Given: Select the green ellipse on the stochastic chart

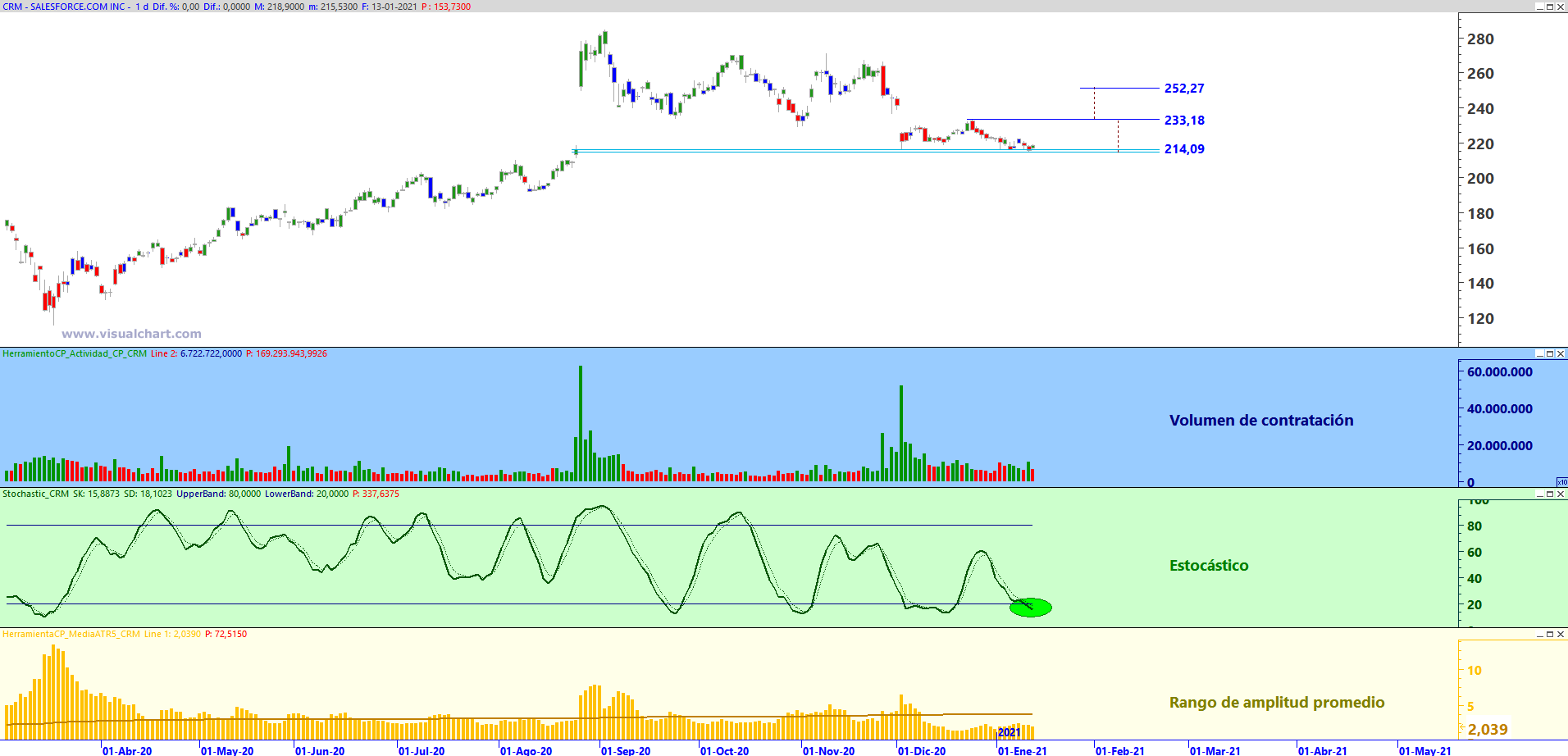Looking at the screenshot, I should pos(1031,608).
